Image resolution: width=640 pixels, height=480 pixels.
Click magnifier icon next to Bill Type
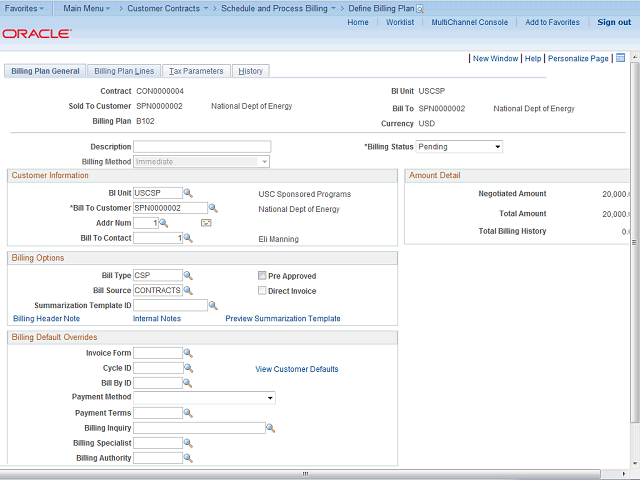pos(188,275)
